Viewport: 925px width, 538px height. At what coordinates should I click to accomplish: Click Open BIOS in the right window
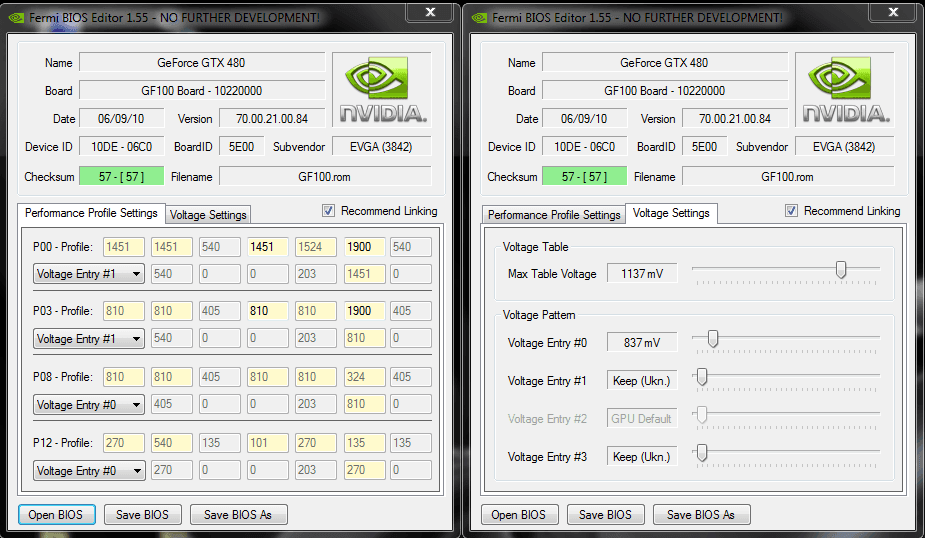tap(519, 514)
